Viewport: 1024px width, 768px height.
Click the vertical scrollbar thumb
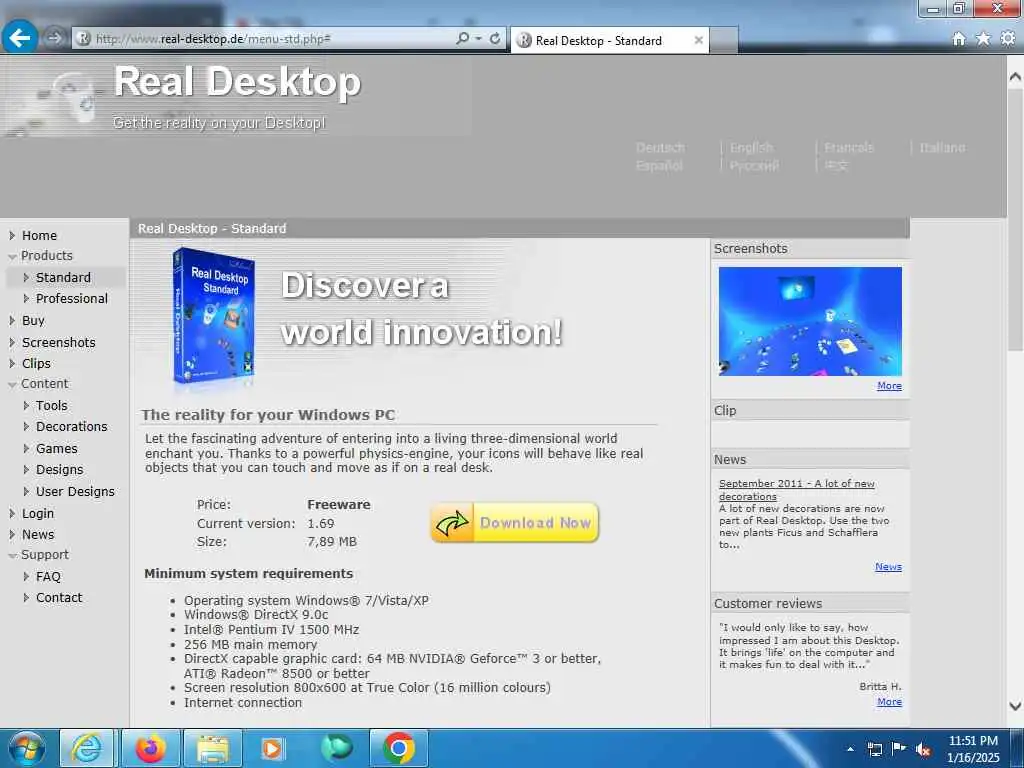coord(1015,219)
